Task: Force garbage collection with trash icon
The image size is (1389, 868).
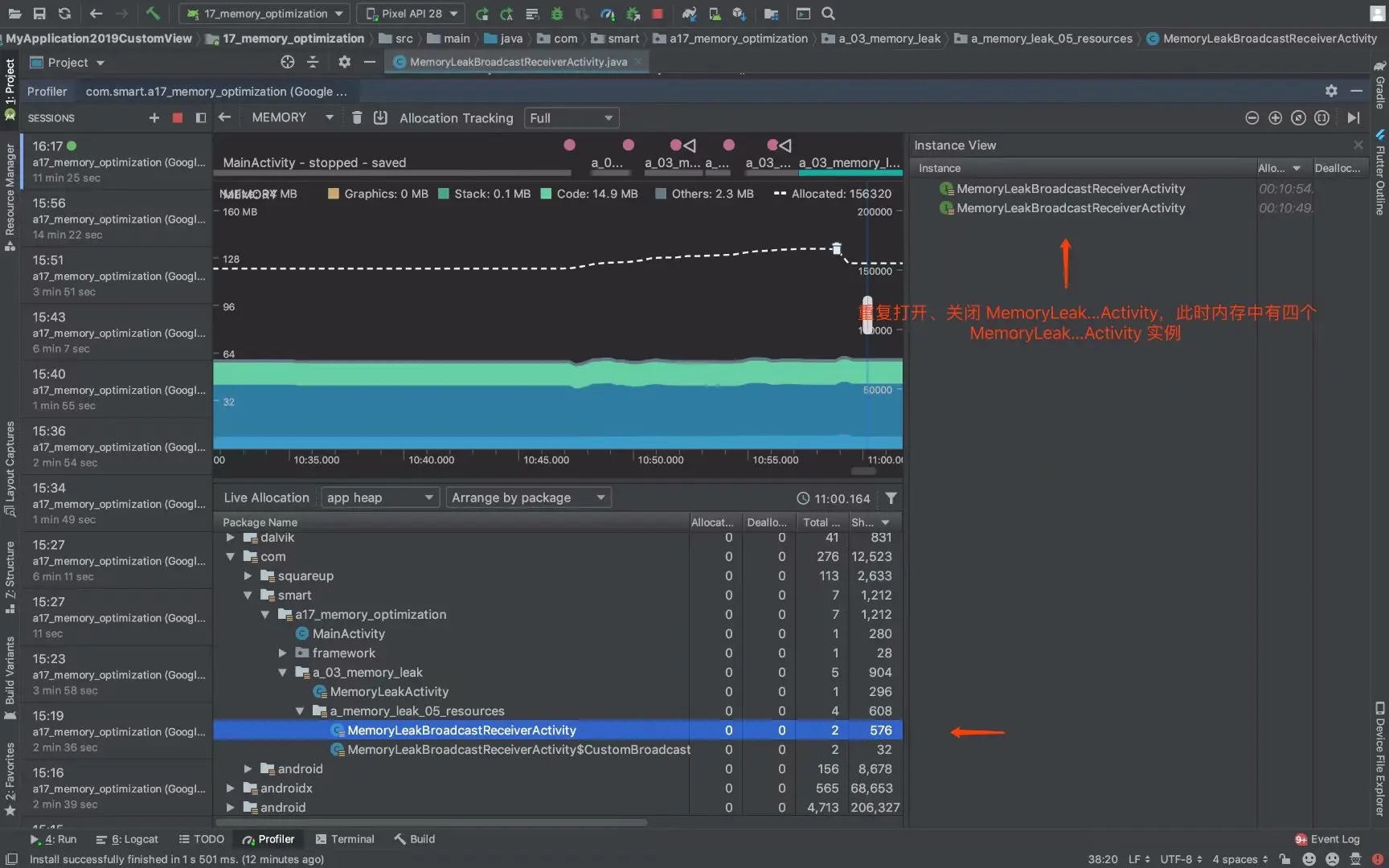Action: coord(357,118)
